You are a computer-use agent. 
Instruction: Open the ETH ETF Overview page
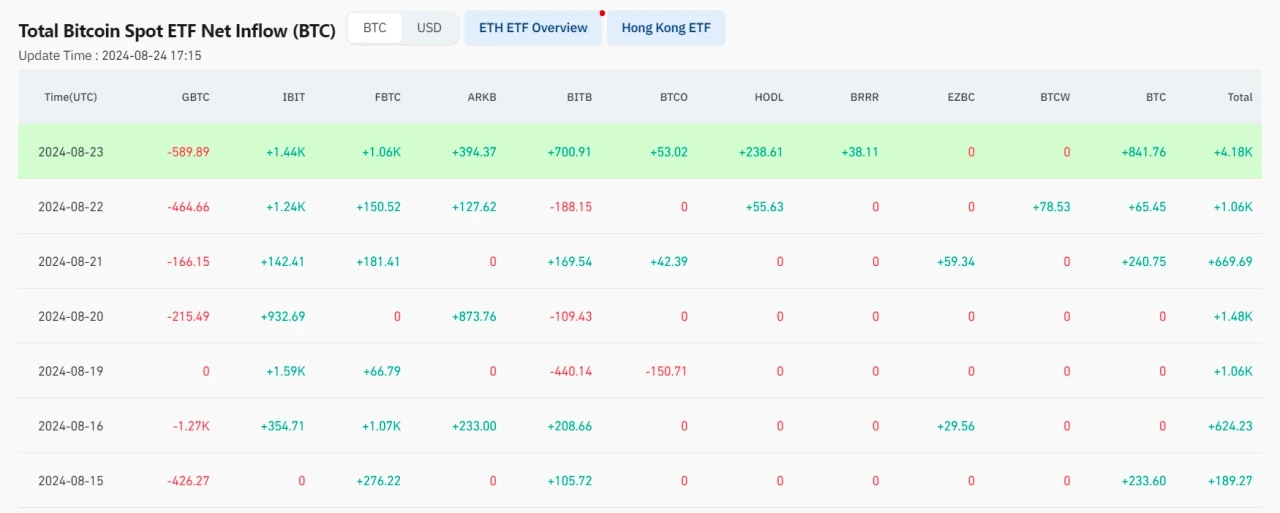tap(533, 28)
